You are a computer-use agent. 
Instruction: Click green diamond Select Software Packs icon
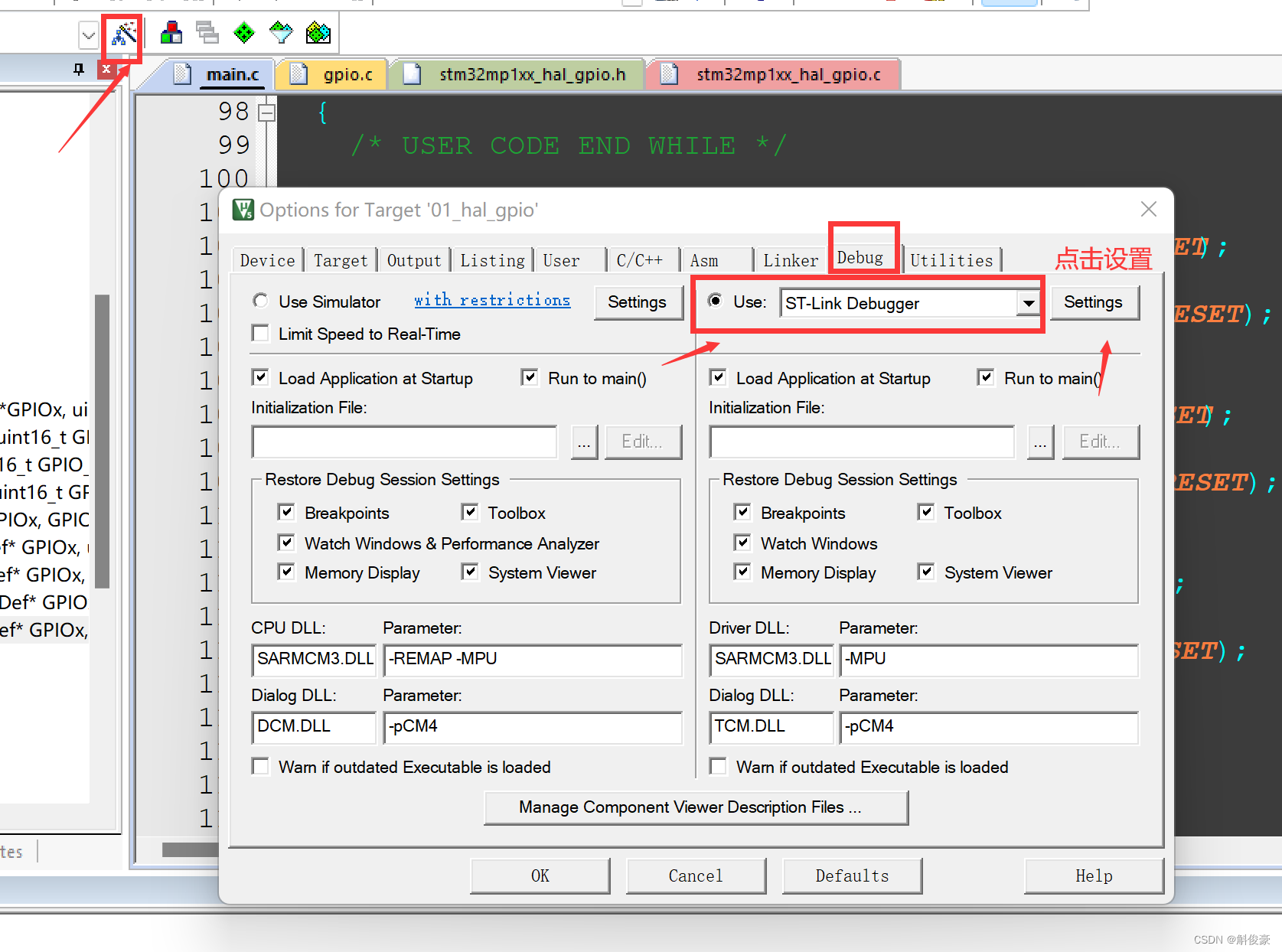tap(244, 33)
